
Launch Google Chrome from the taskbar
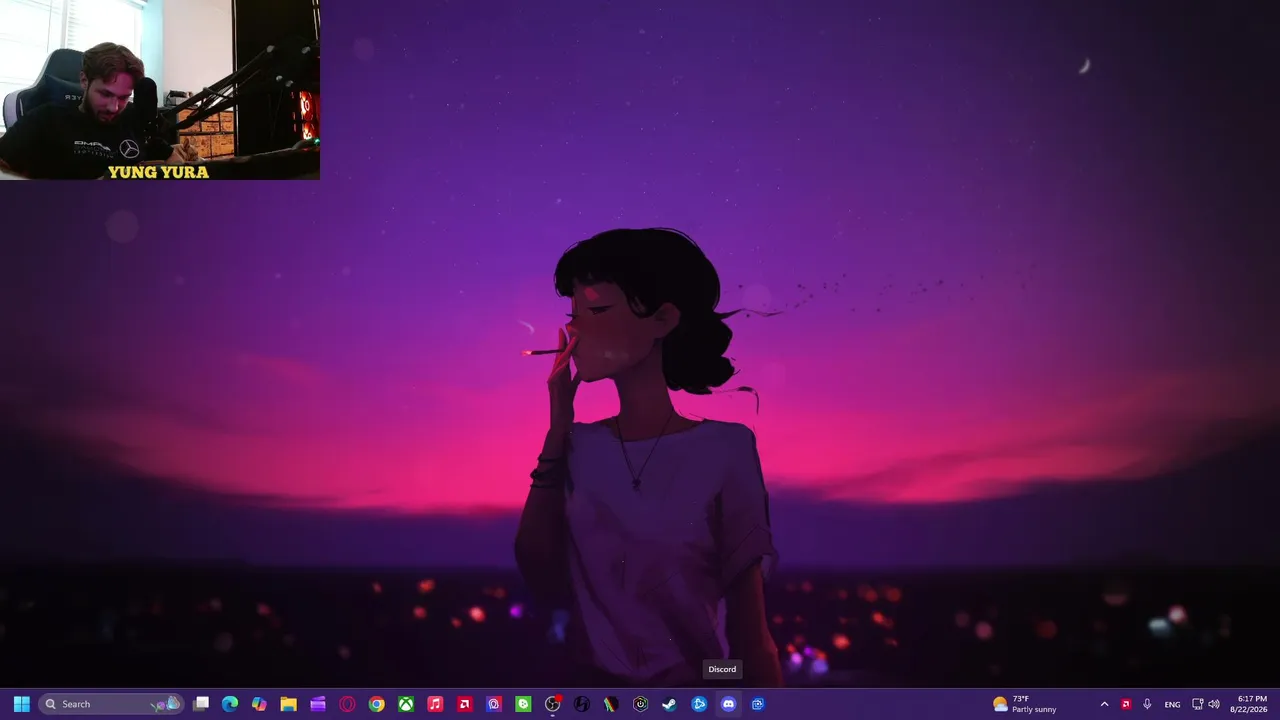pos(376,704)
